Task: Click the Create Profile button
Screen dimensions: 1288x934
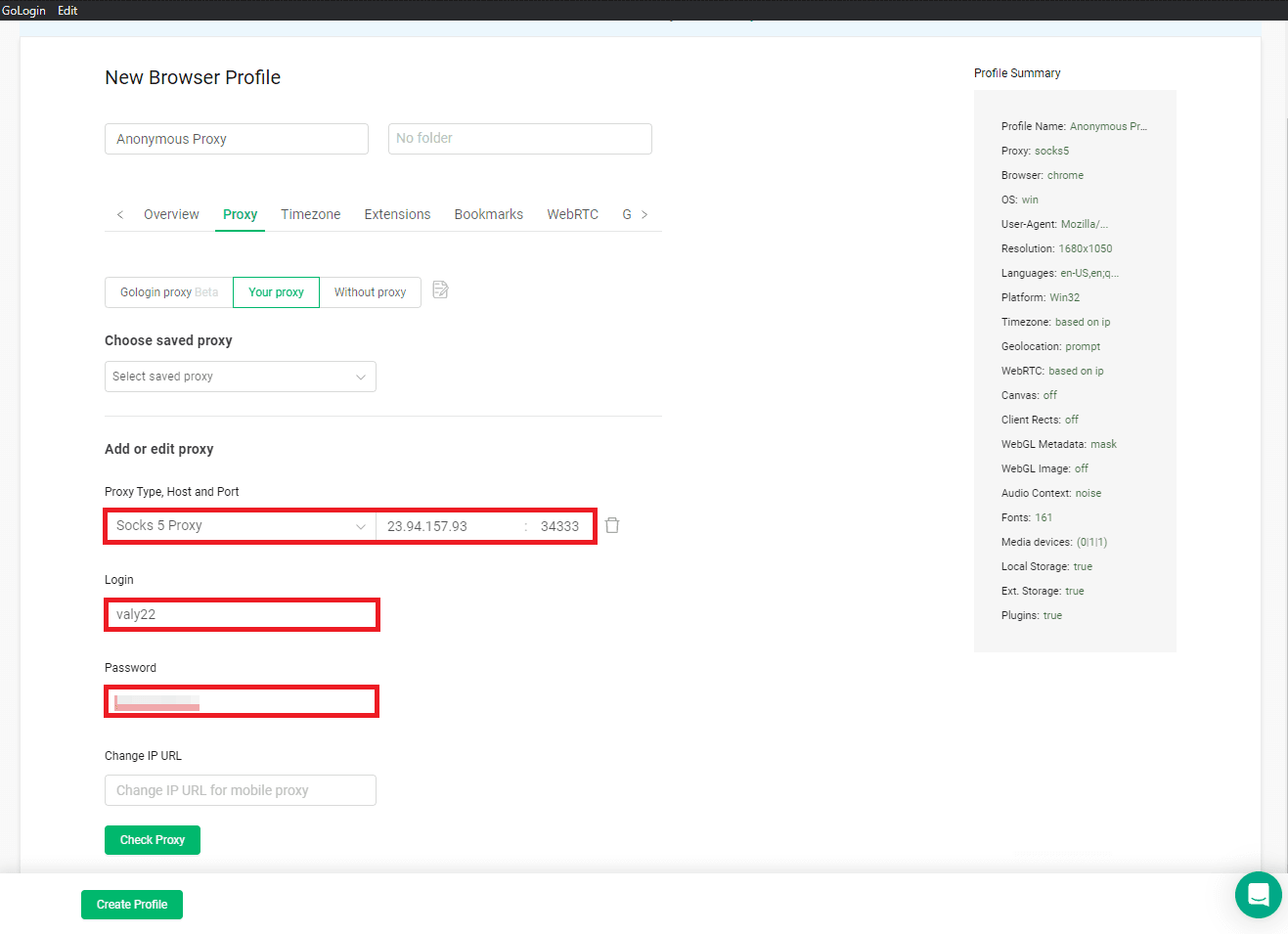Action: [x=131, y=904]
